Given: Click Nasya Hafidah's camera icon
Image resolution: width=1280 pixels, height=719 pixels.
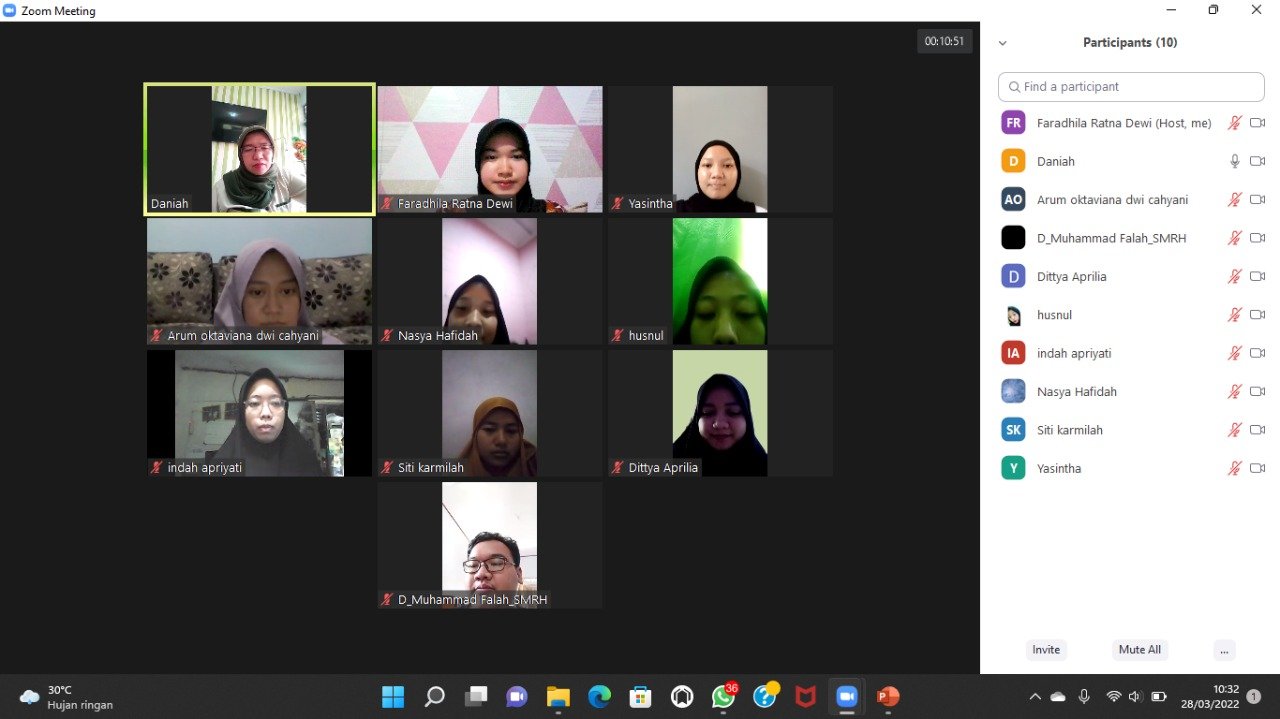Looking at the screenshot, I should pos(1257,392).
